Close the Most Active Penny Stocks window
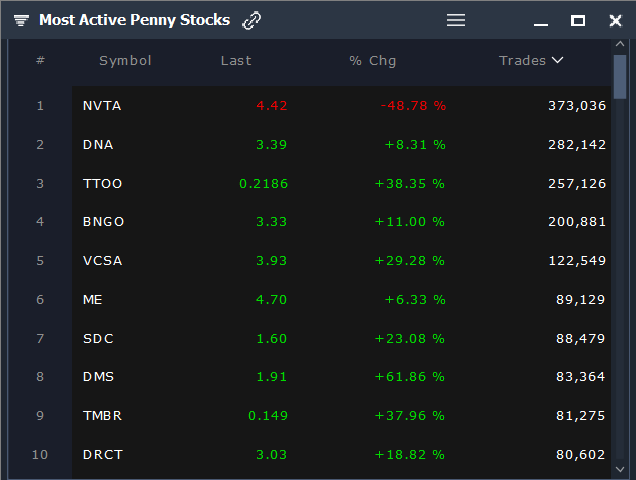636x480 pixels. (615, 20)
